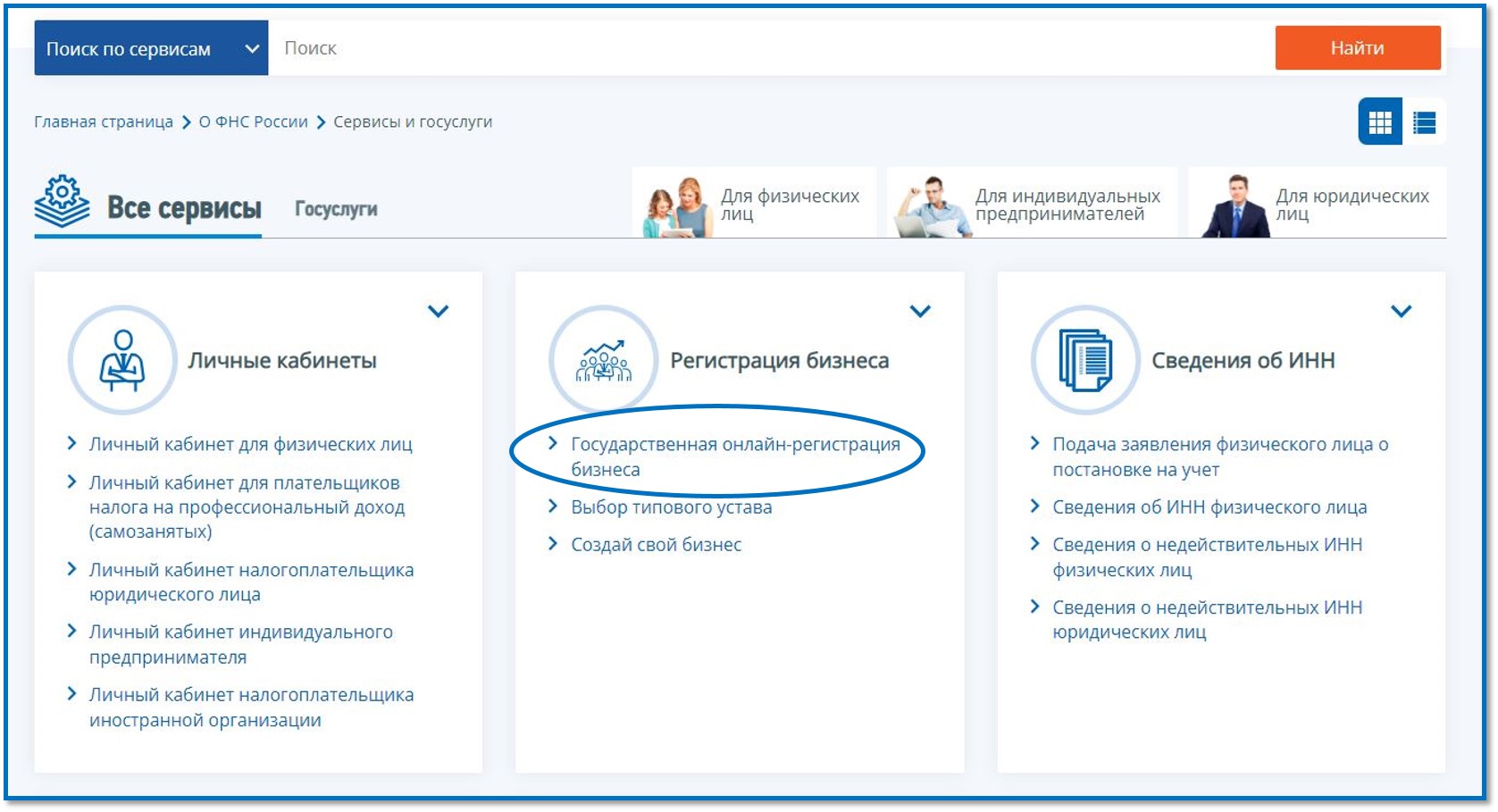The image size is (1498, 812).
Task: Collapse the Регистрация бизнеса card chevron
Action: coord(919,311)
